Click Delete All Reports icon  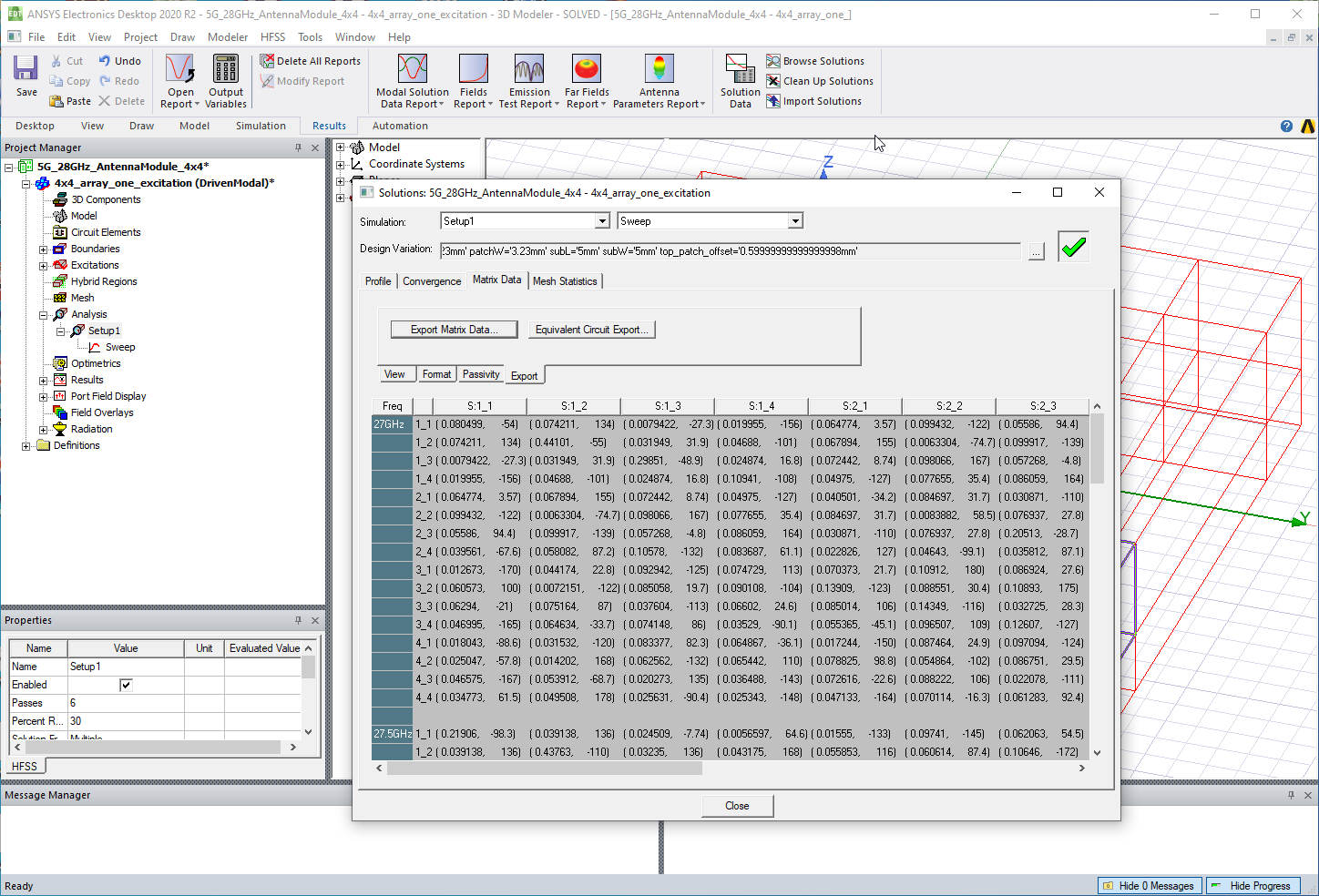pos(267,61)
